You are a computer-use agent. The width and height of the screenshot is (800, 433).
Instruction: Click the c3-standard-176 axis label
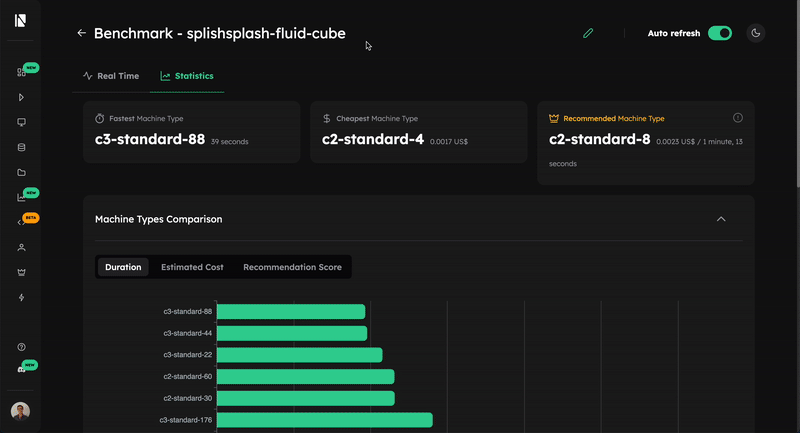pos(186,420)
